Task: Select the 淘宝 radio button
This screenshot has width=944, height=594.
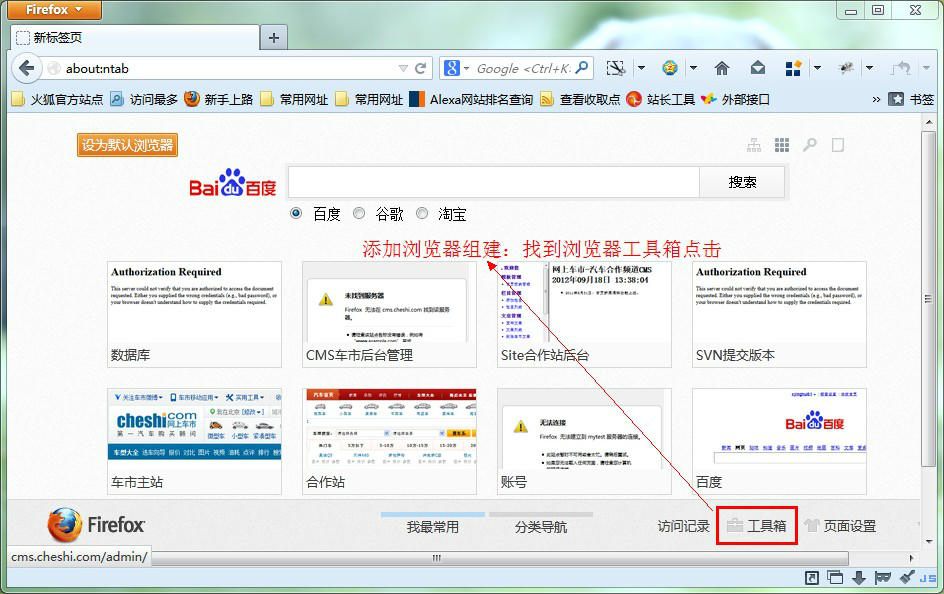Action: pos(422,213)
